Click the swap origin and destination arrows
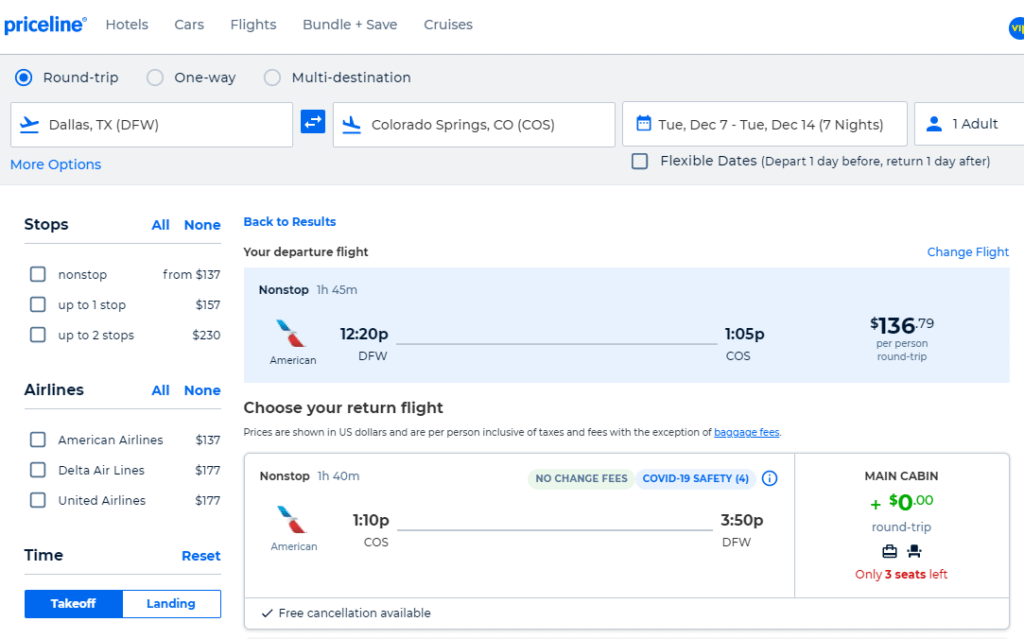The height and width of the screenshot is (639, 1024). click(313, 122)
